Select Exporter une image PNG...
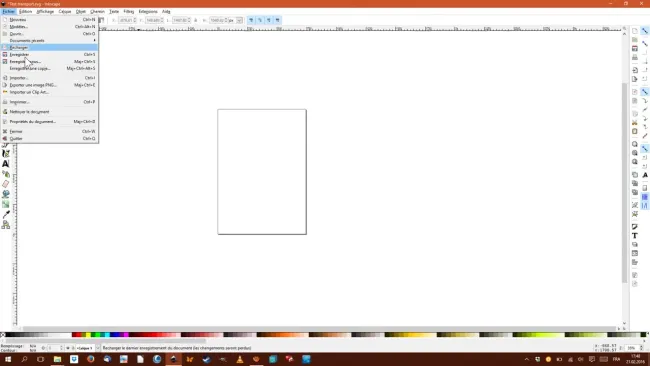650x366 pixels. click(x=49, y=85)
